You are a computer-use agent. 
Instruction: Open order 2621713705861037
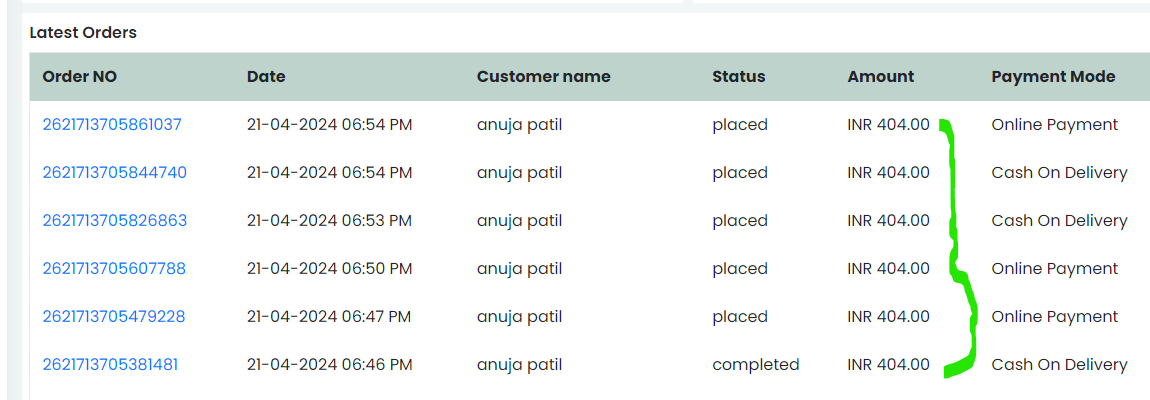click(111, 125)
